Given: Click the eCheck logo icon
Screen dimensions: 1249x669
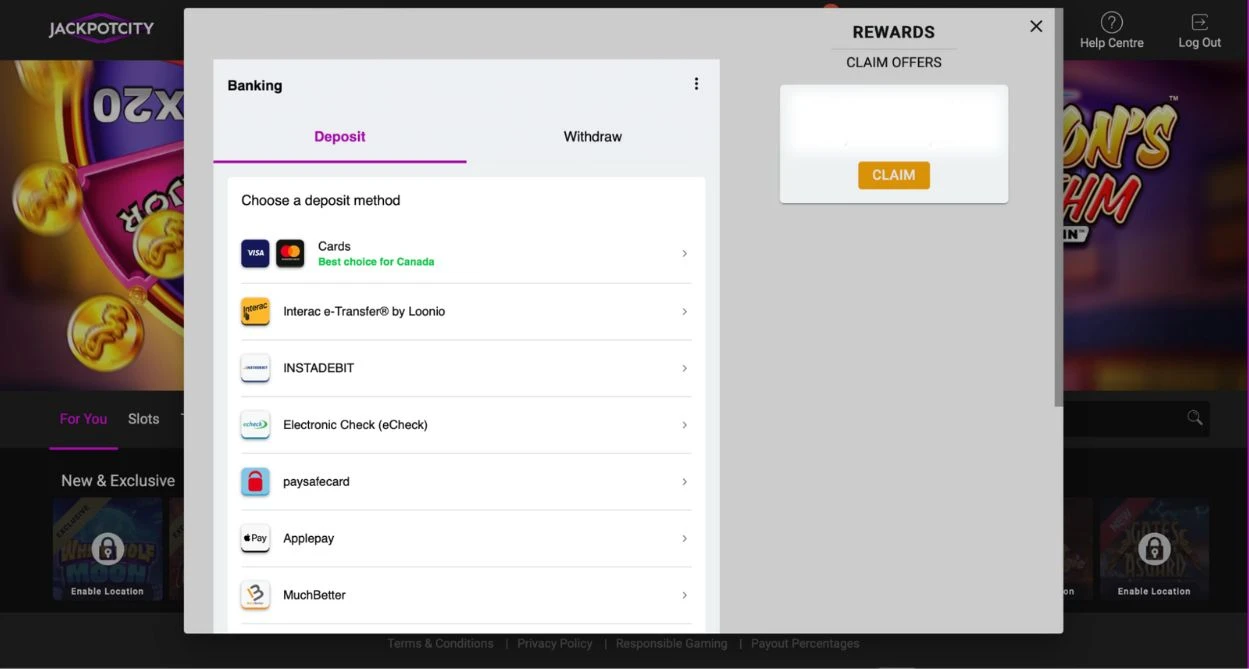Looking at the screenshot, I should (255, 425).
